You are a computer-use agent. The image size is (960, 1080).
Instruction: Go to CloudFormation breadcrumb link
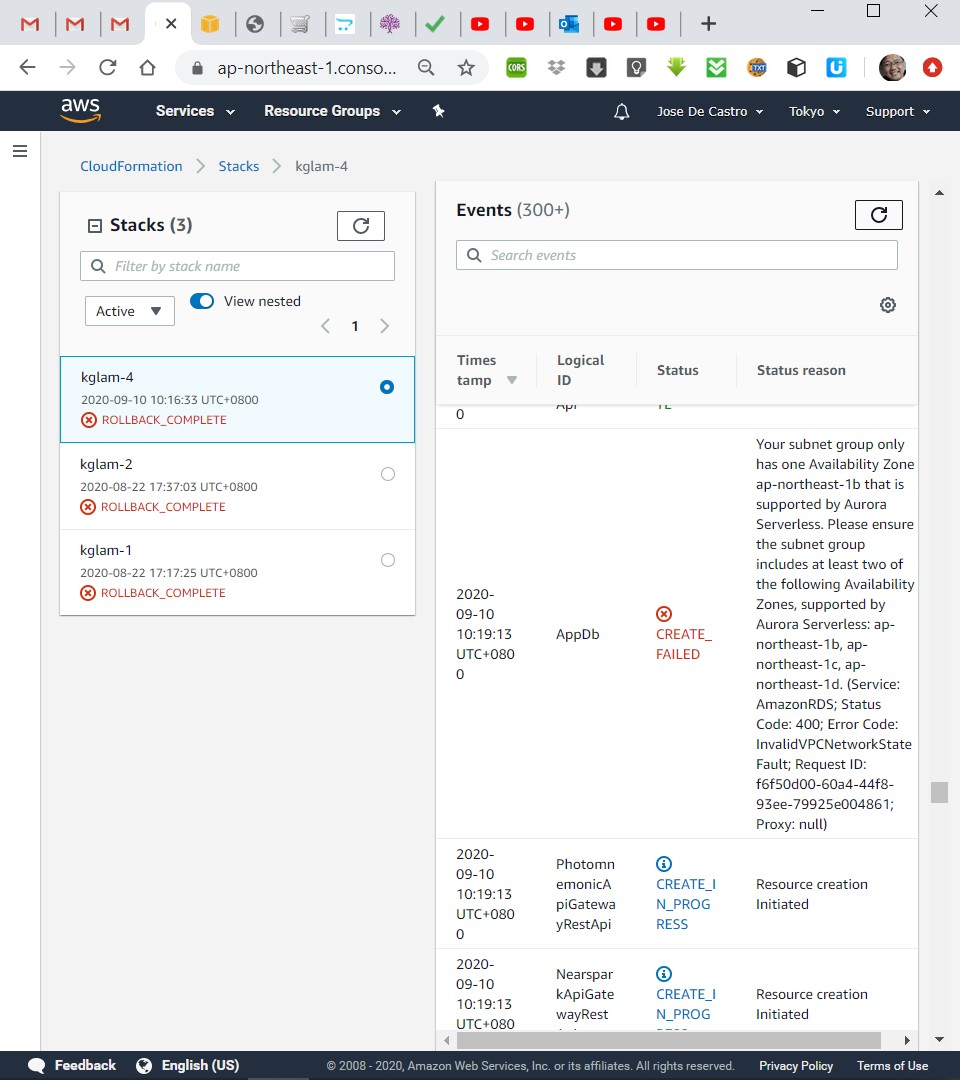[131, 166]
